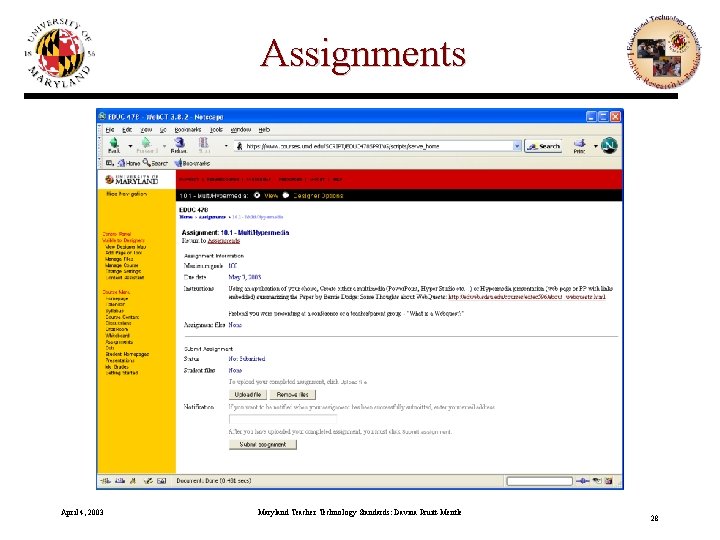The height and width of the screenshot is (540, 720).
Task: Open the Forward button history dropdown arrow
Action: 164,146
